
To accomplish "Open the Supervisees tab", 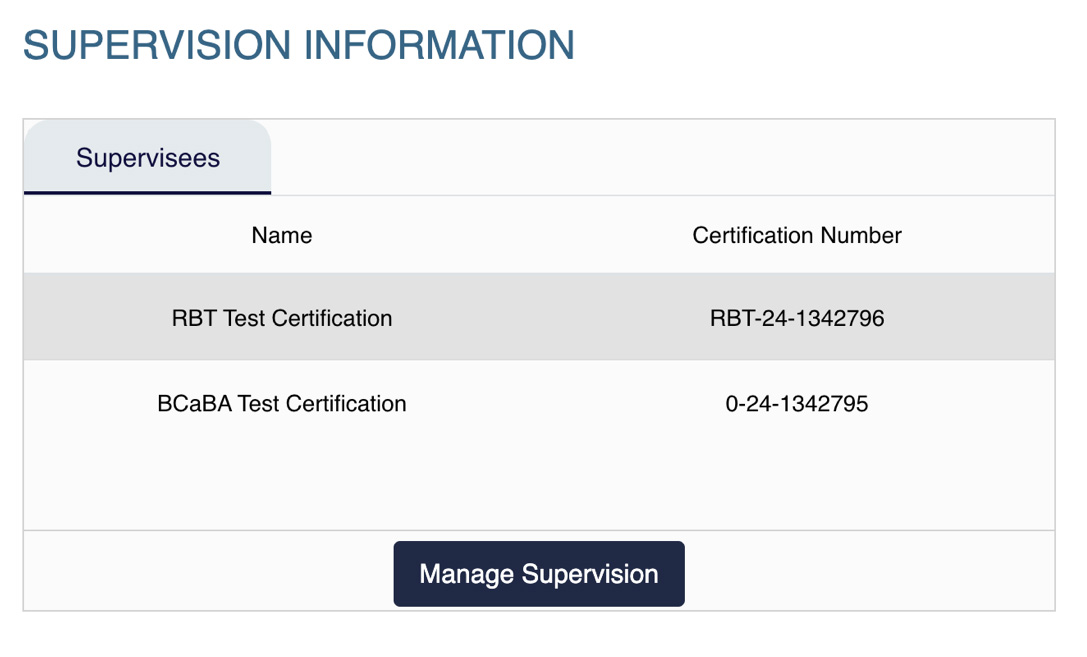I will click(148, 157).
